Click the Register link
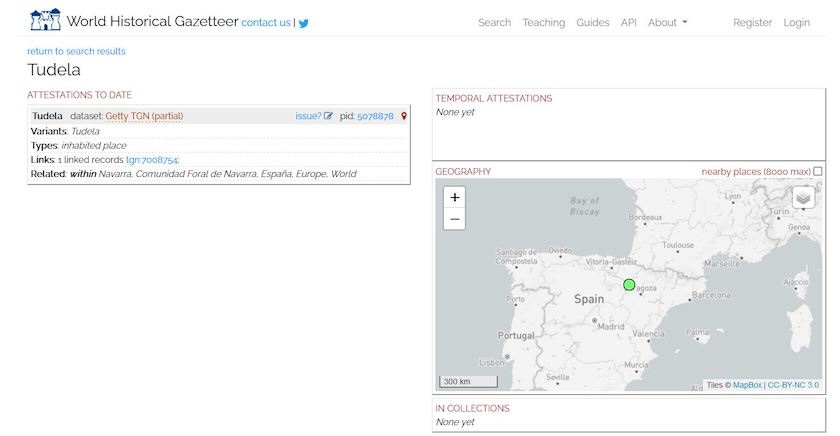Viewport: 840px width, 436px height. tap(752, 22)
